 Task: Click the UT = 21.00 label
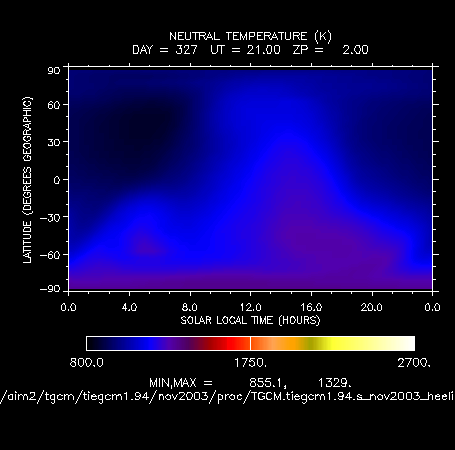click(x=245, y=50)
